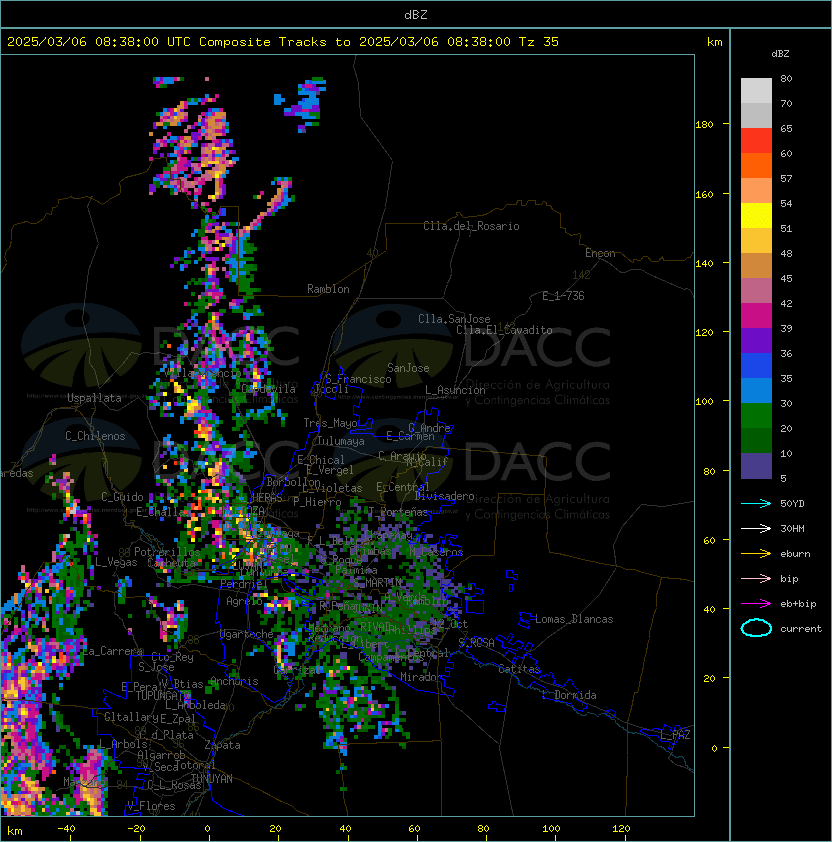This screenshot has height=842, width=832.
Task: Click the light blue 30-35 dBZ swatch
Action: coord(756,391)
